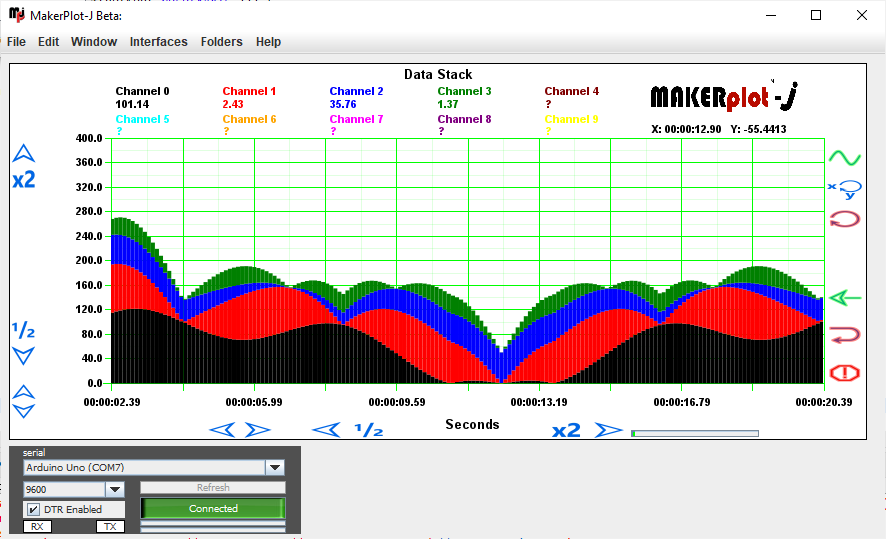The image size is (886, 539).
Task: Open the 9600 baud rate dropdown
Action: (x=115, y=489)
